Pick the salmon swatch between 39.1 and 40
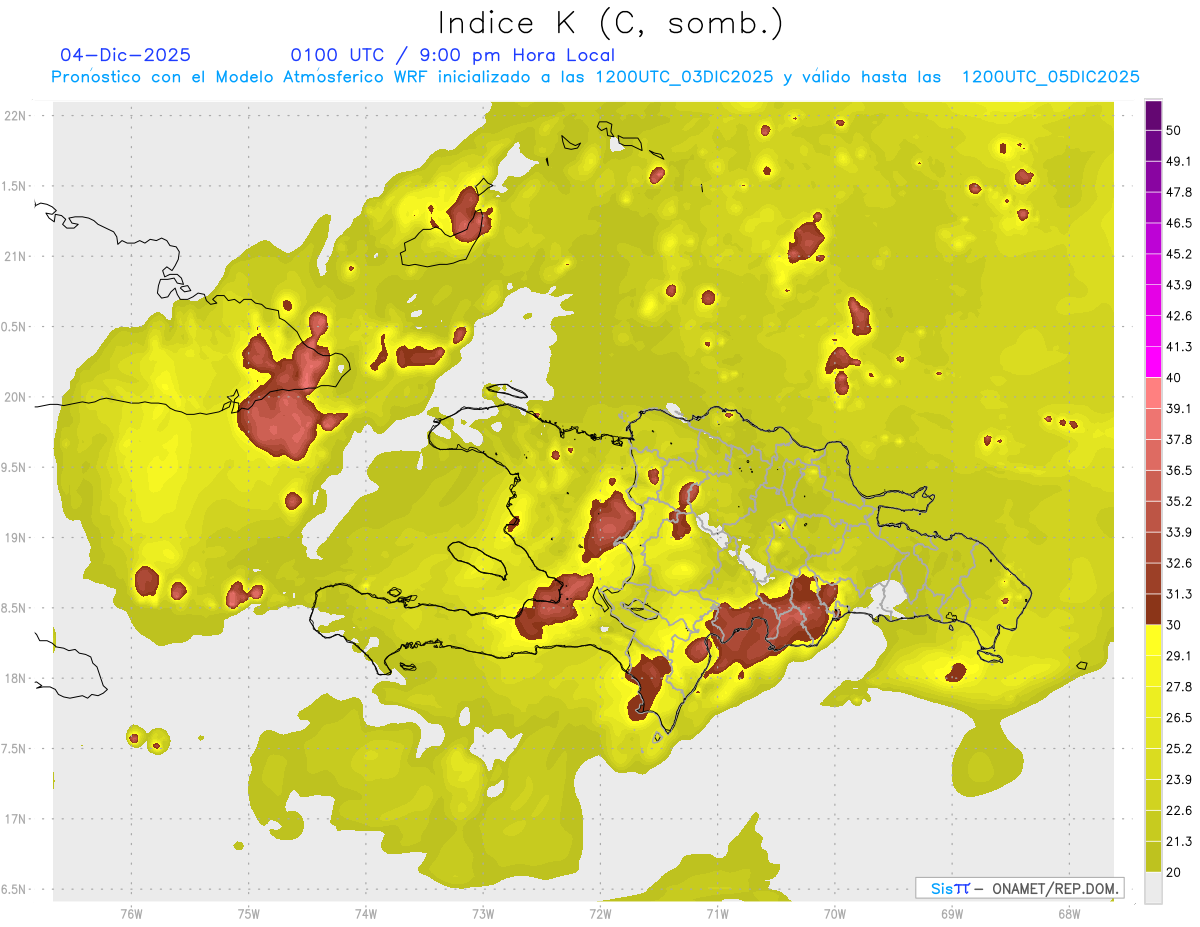Image resolution: width=1200 pixels, height=927 pixels. (1153, 393)
